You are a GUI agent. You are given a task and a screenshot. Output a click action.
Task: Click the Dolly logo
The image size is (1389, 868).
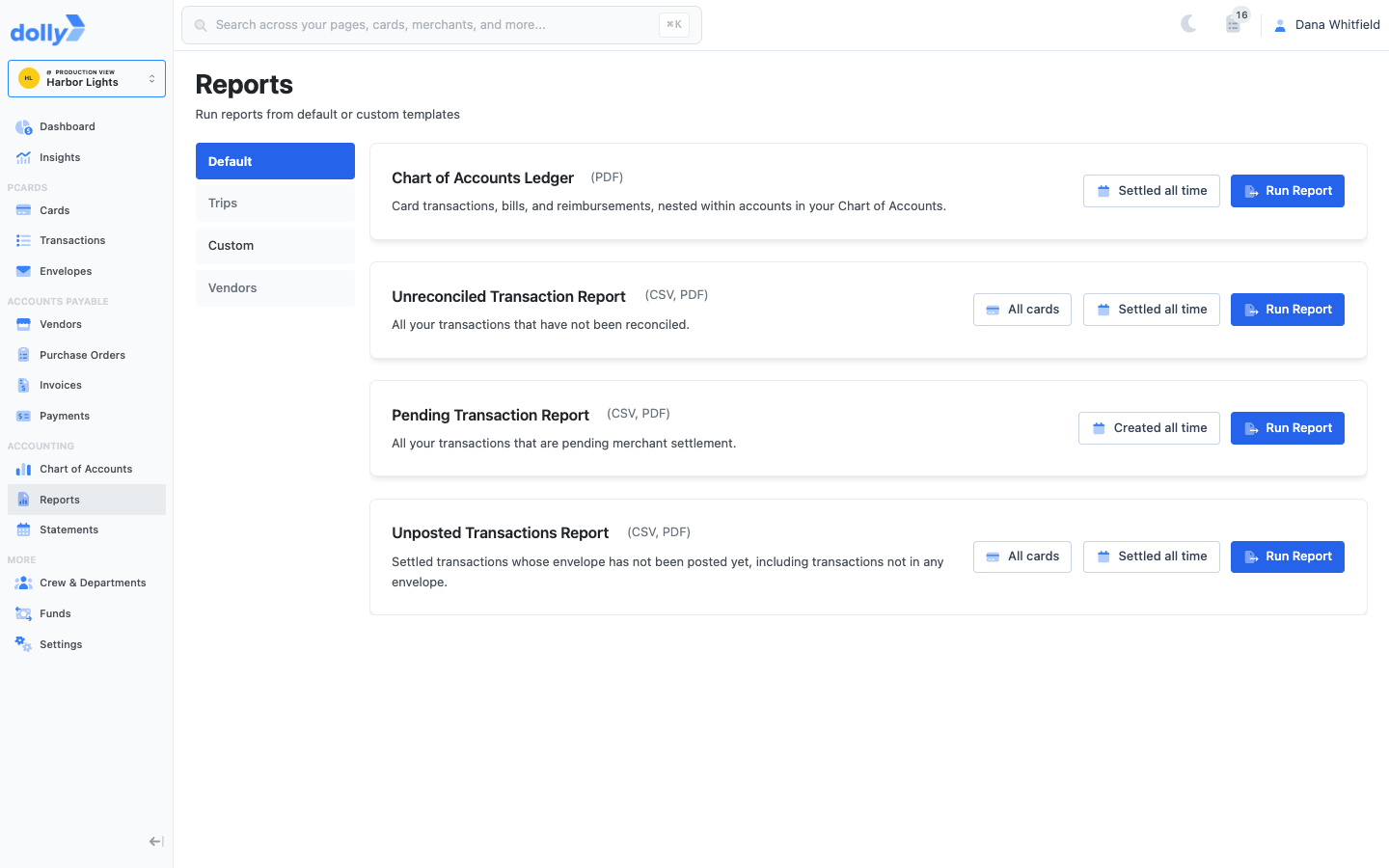(47, 30)
